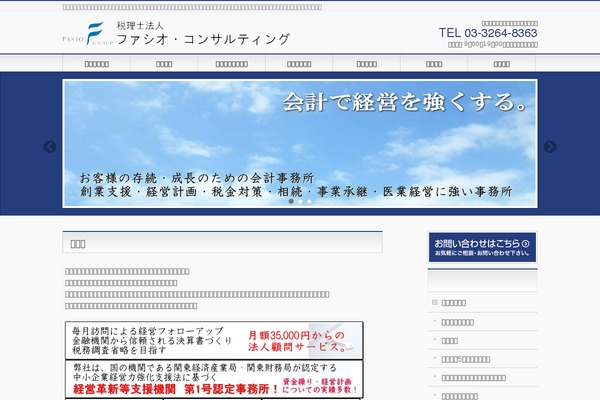Open the 月額35,000円からの法人顧問サービス banner

214,340
